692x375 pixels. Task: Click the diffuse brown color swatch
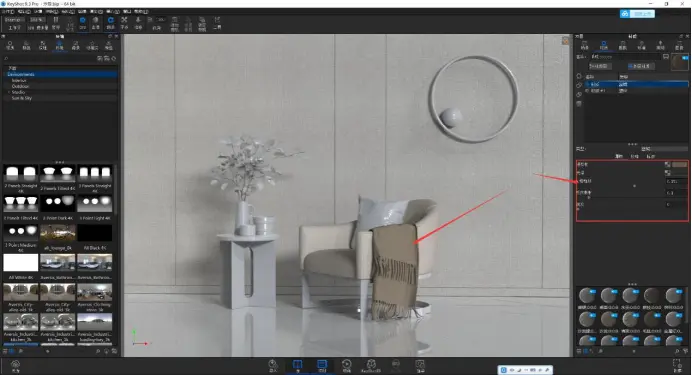point(679,165)
